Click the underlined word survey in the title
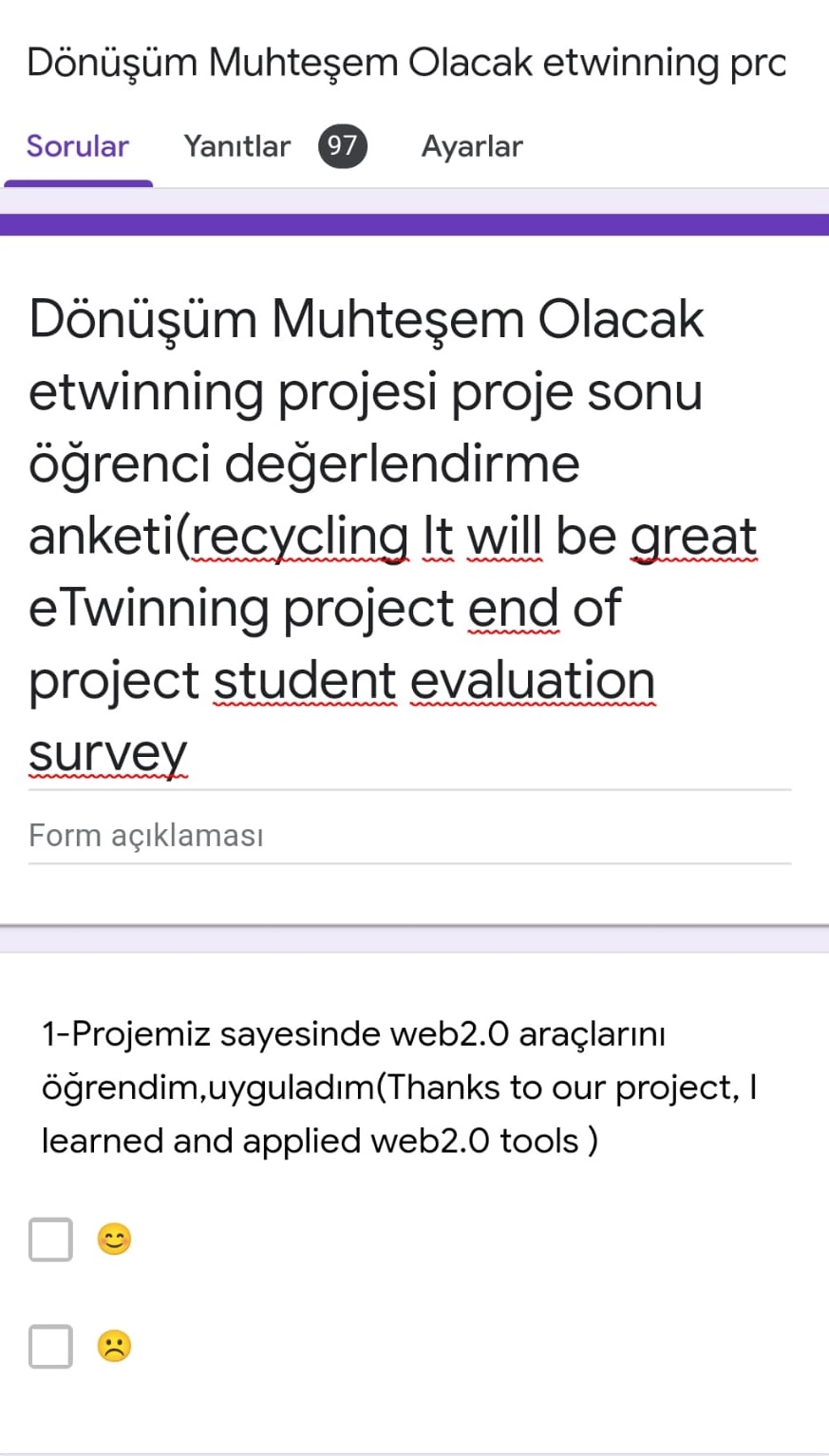This screenshot has width=829, height=1456. tap(107, 752)
